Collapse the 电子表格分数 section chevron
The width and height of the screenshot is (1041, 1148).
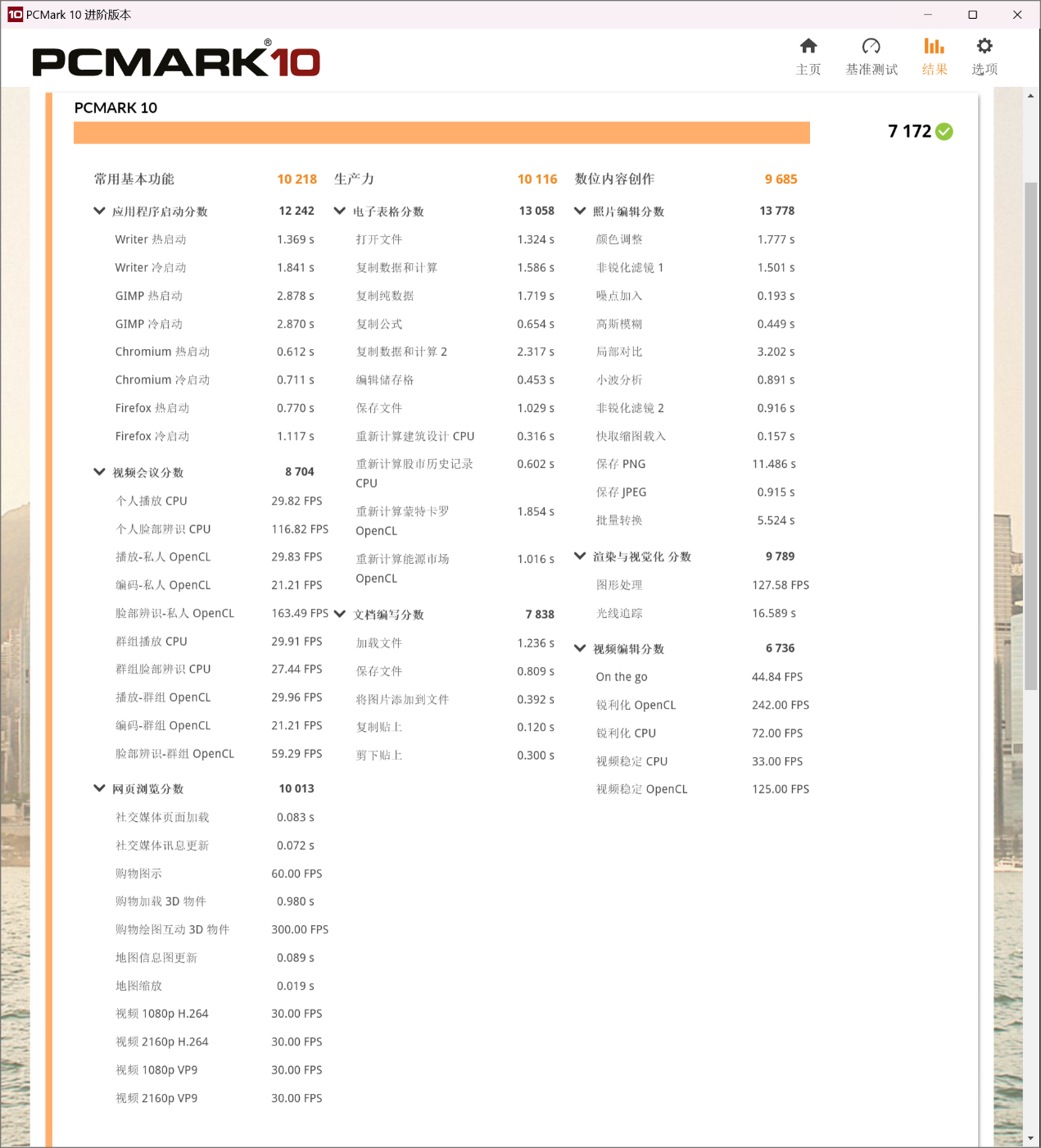(340, 211)
